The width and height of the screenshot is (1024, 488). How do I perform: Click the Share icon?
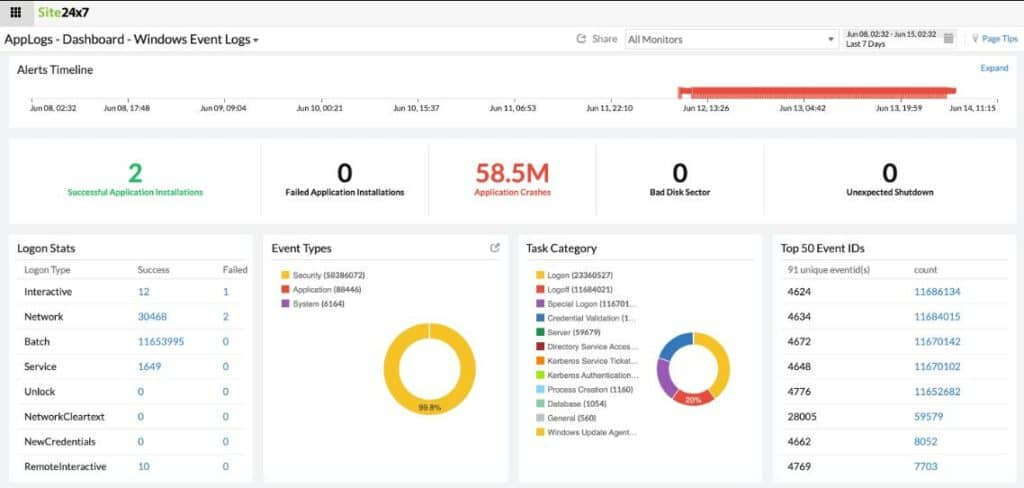pyautogui.click(x=581, y=39)
